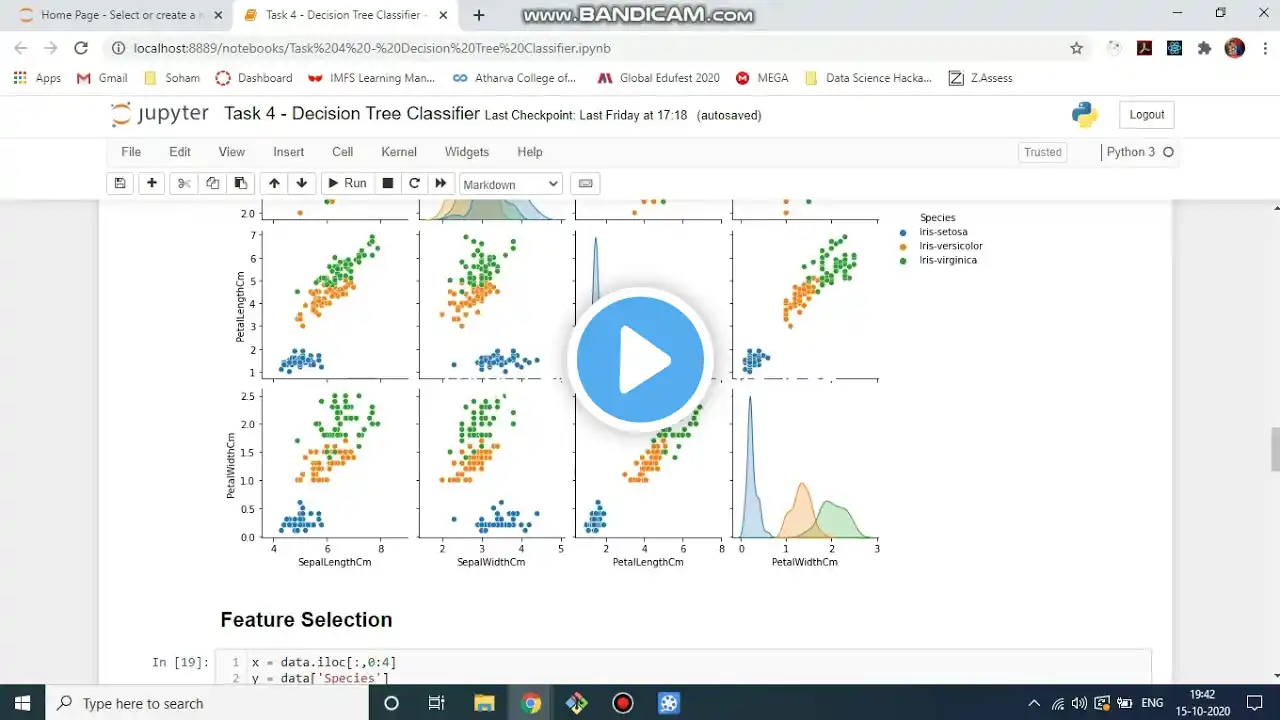The height and width of the screenshot is (720, 1280).
Task: Go back to the previous page
Action: (x=21, y=48)
